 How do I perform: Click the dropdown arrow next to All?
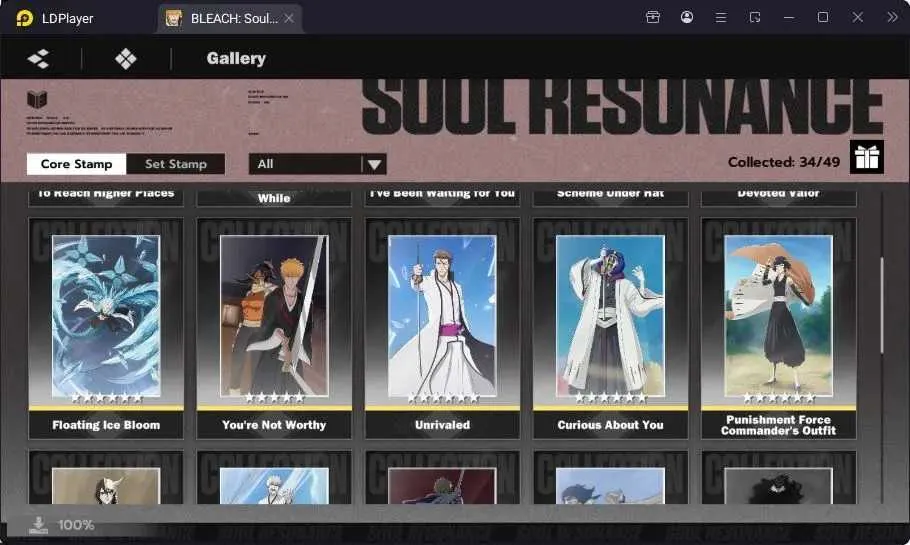374,165
